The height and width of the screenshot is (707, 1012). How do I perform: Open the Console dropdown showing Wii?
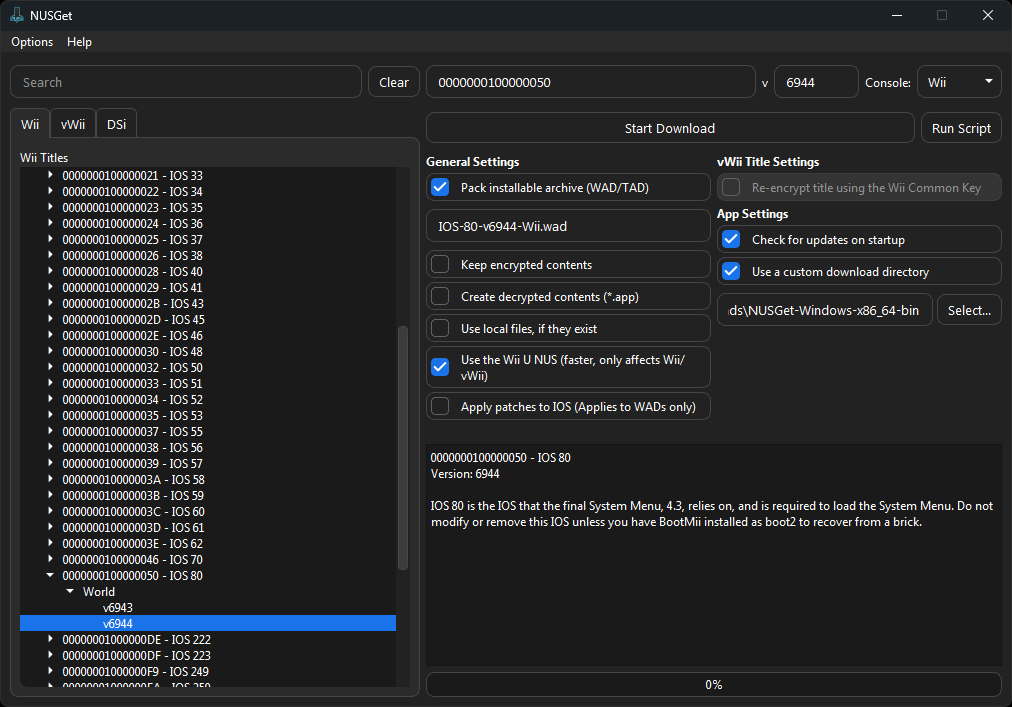pos(959,82)
